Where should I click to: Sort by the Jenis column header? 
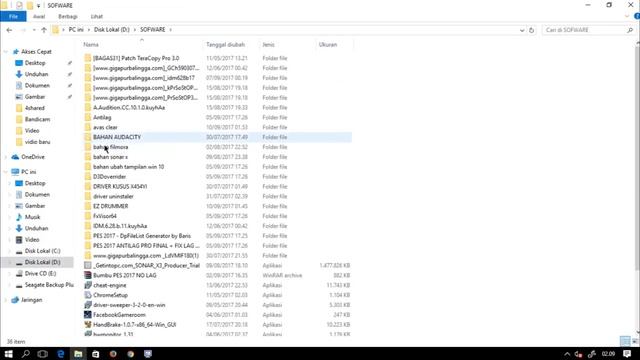coord(268,44)
